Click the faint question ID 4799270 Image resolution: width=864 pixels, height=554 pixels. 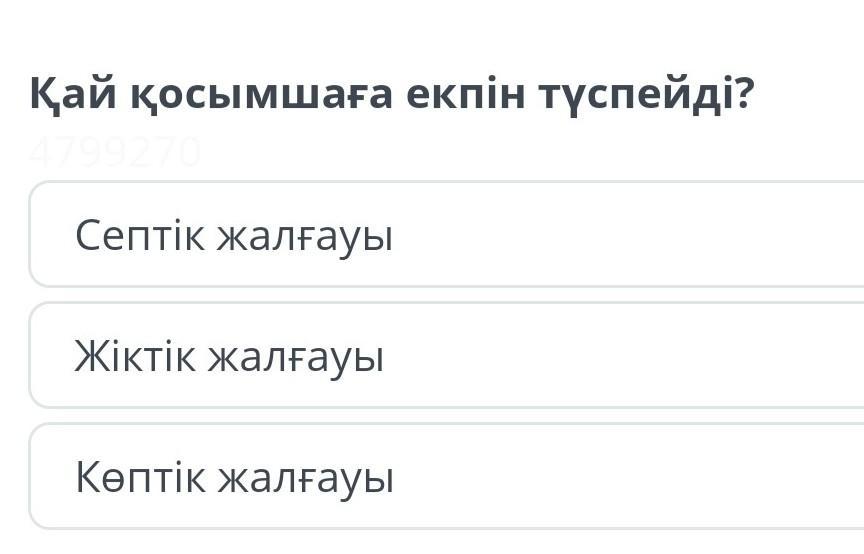(x=115, y=153)
